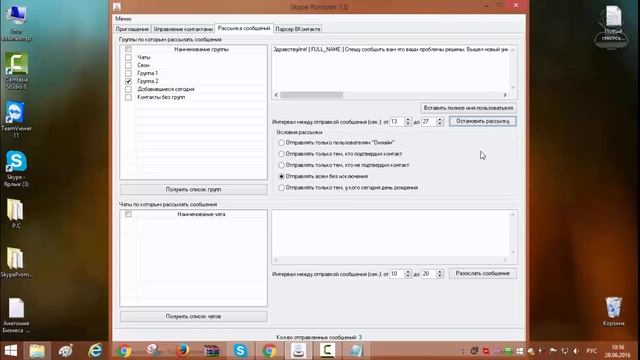
Task: Select send only to confirmed contacts option
Action: coord(281,154)
